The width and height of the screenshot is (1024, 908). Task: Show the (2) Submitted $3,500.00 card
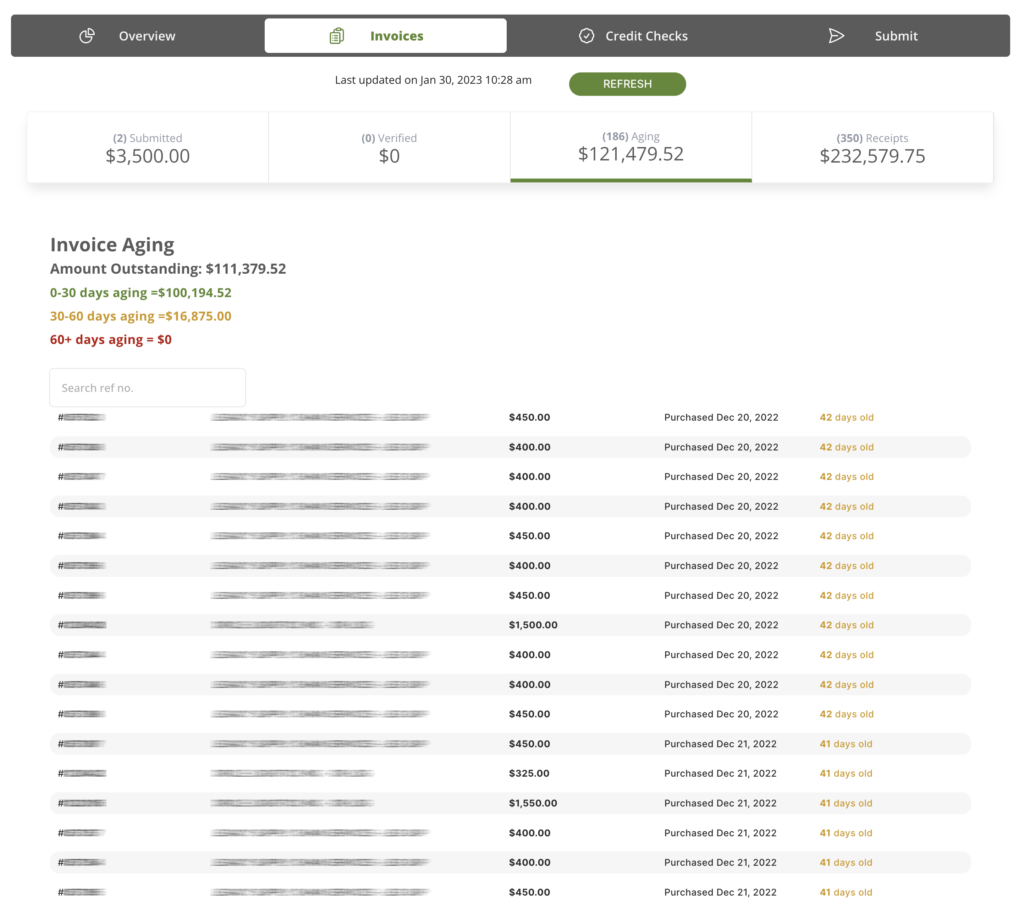148,148
